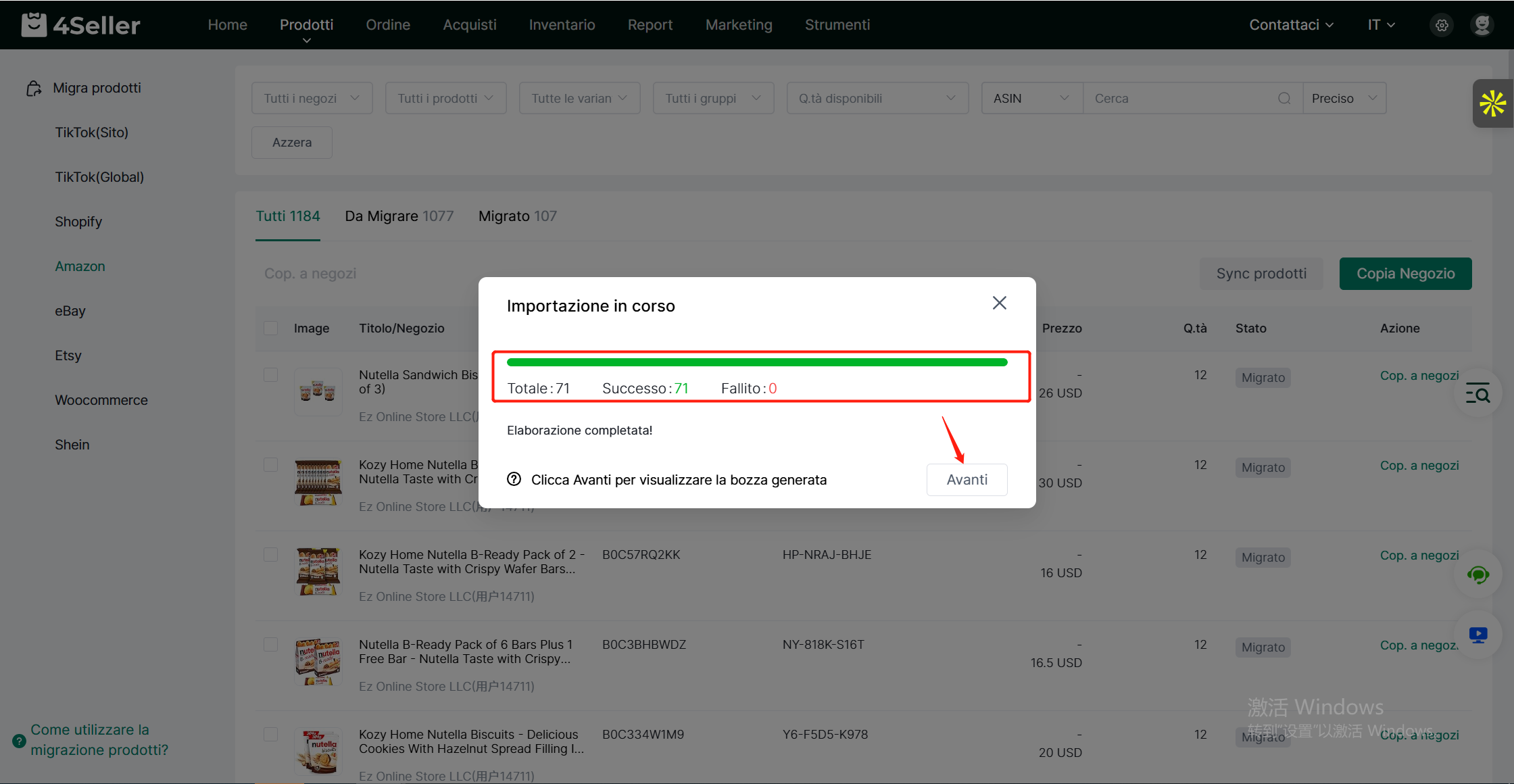Viewport: 1514px width, 784px height.
Task: Tick the select-all header checkbox
Action: [x=270, y=328]
